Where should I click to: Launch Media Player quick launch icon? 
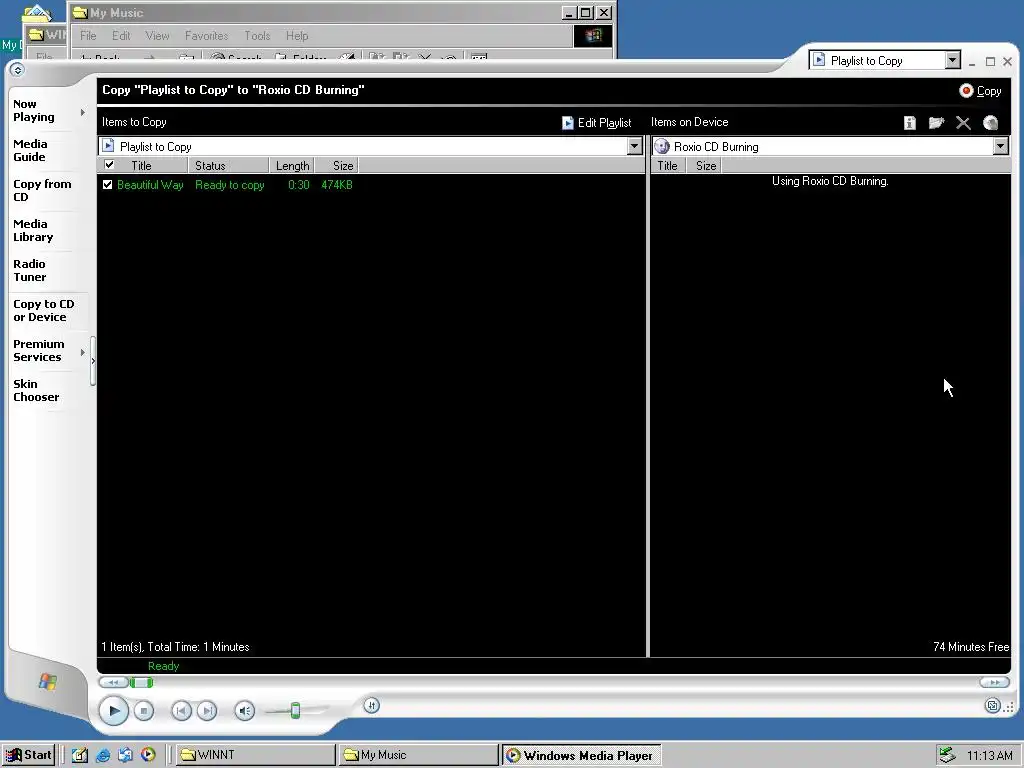pos(148,755)
